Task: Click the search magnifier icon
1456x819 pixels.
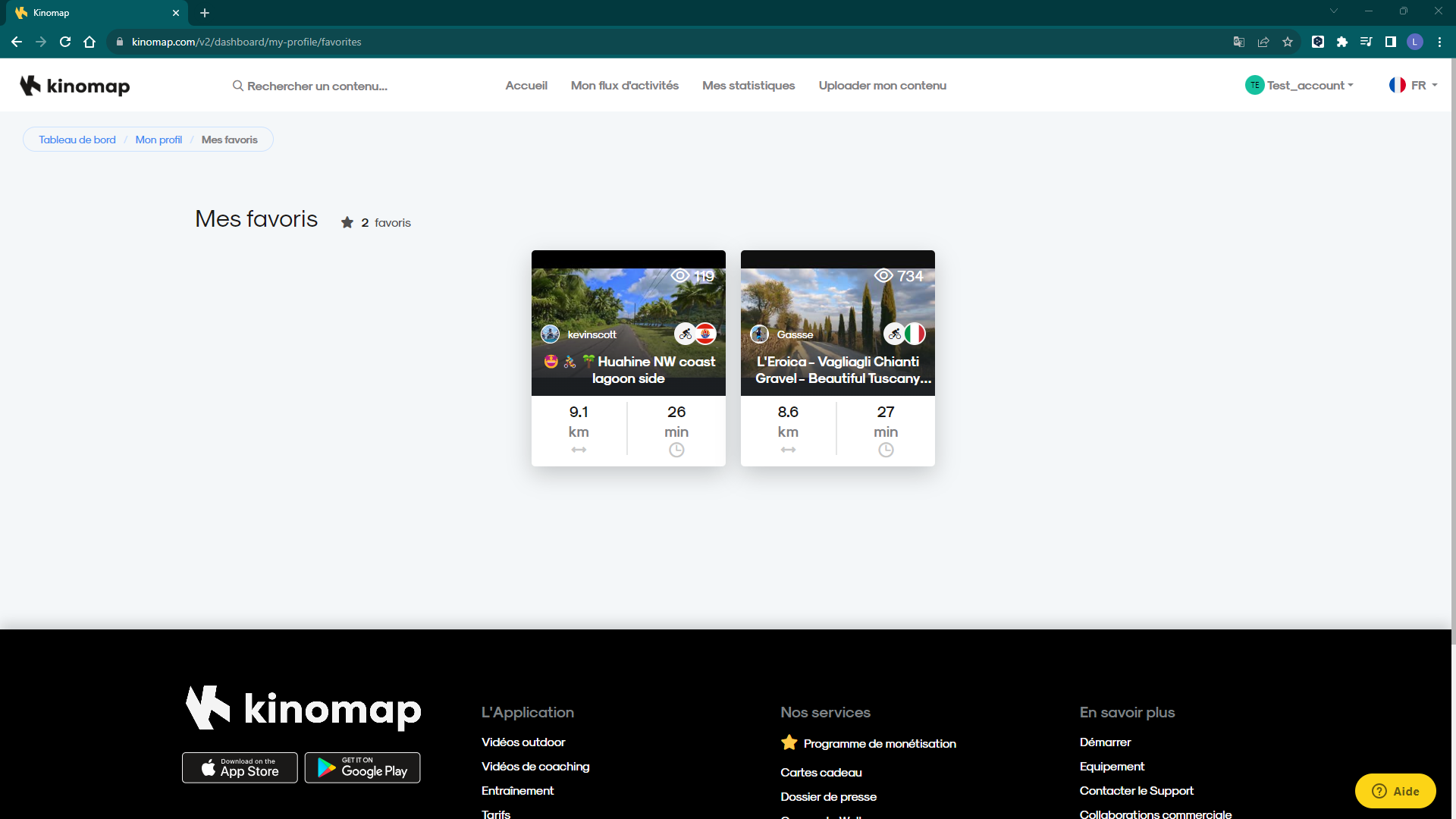Action: [x=238, y=86]
